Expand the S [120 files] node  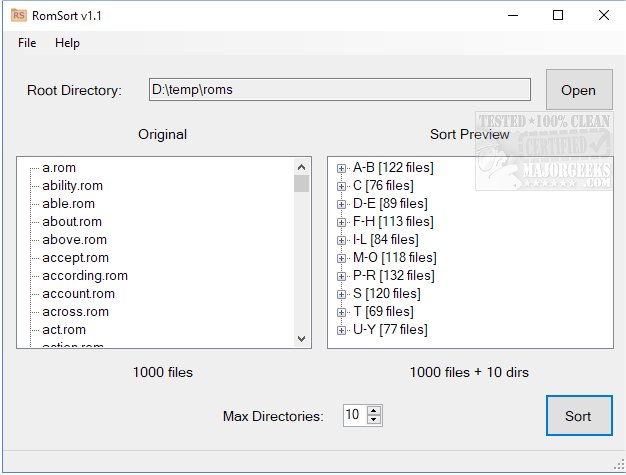click(342, 294)
